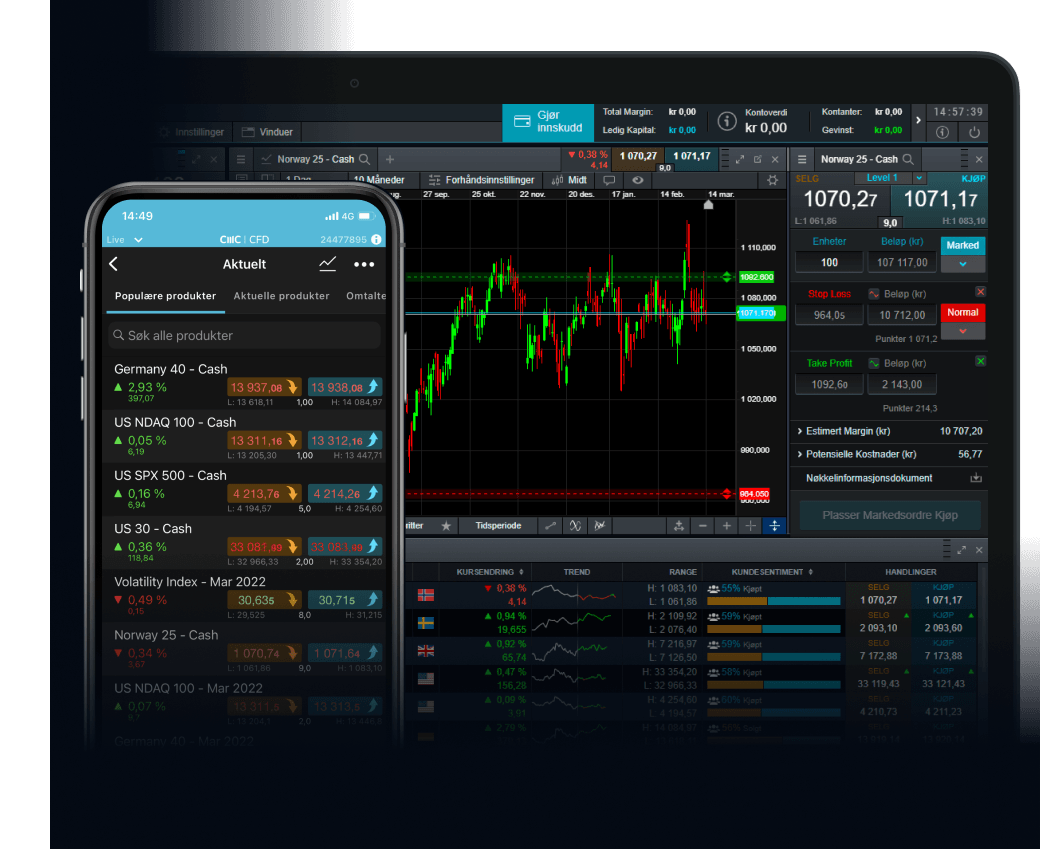Toggle the eye visibility icon above the chart
1040x849 pixels.
(639, 181)
